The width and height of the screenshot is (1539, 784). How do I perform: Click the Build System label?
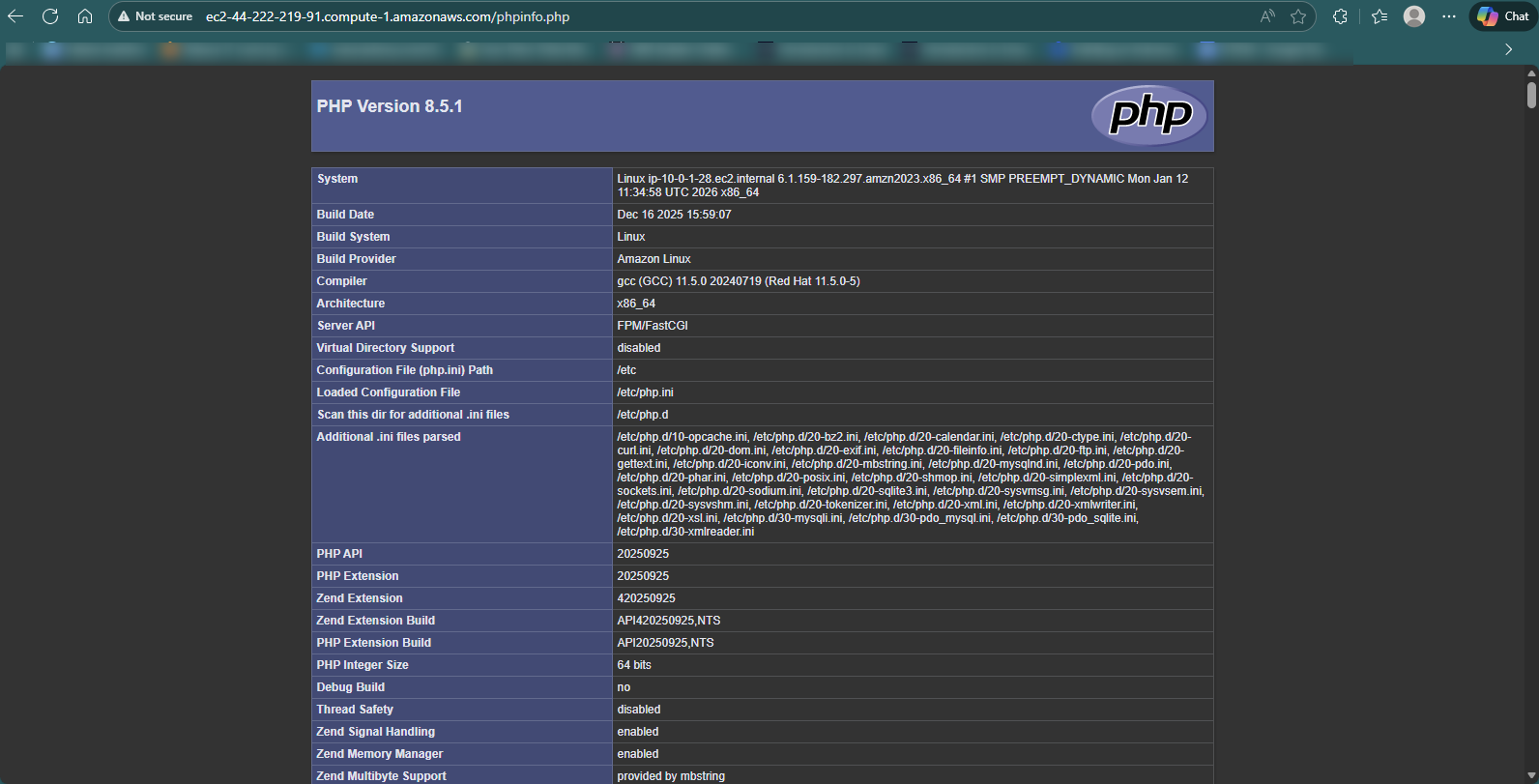353,237
